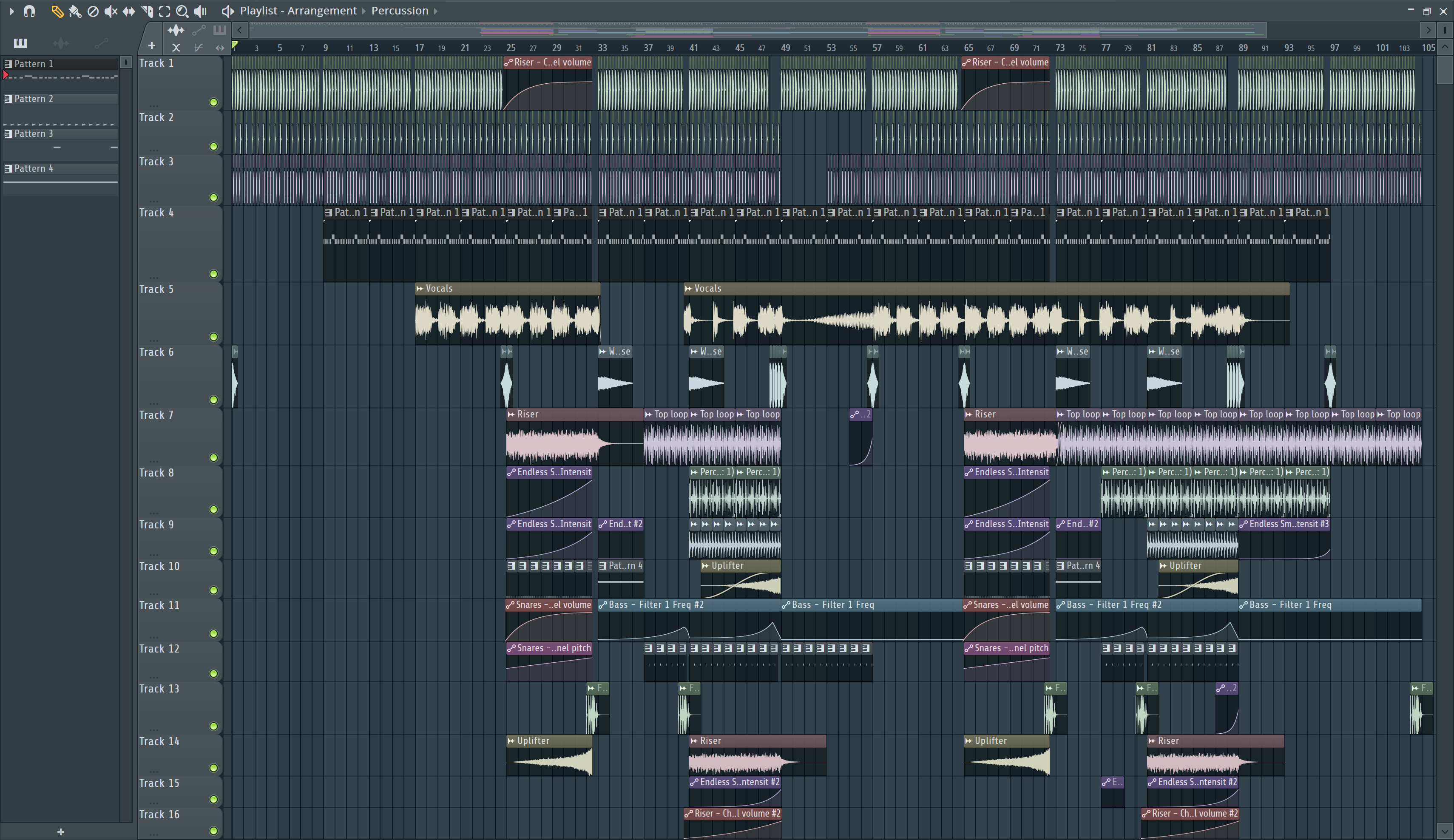Select Pattern 2 in the picker
Screen dimensions: 1454x840
pyautogui.click(x=60, y=99)
